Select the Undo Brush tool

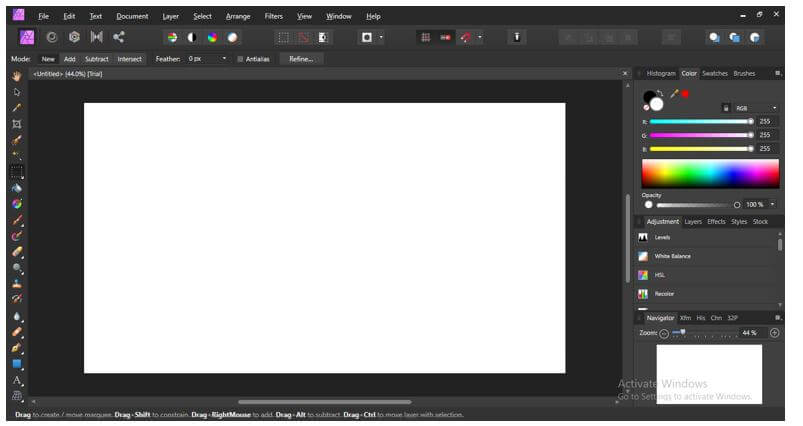coord(17,299)
